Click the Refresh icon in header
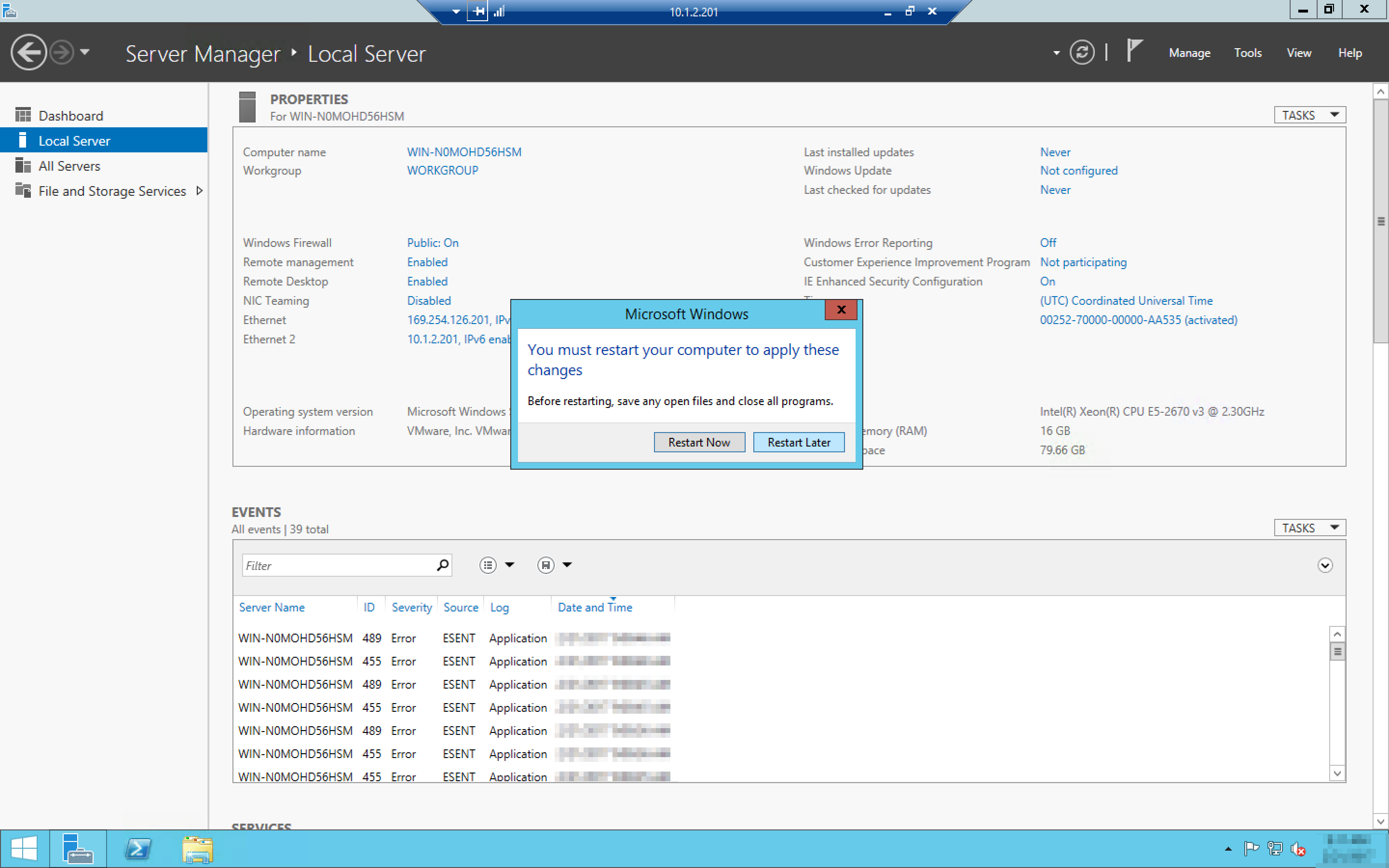 point(1081,53)
